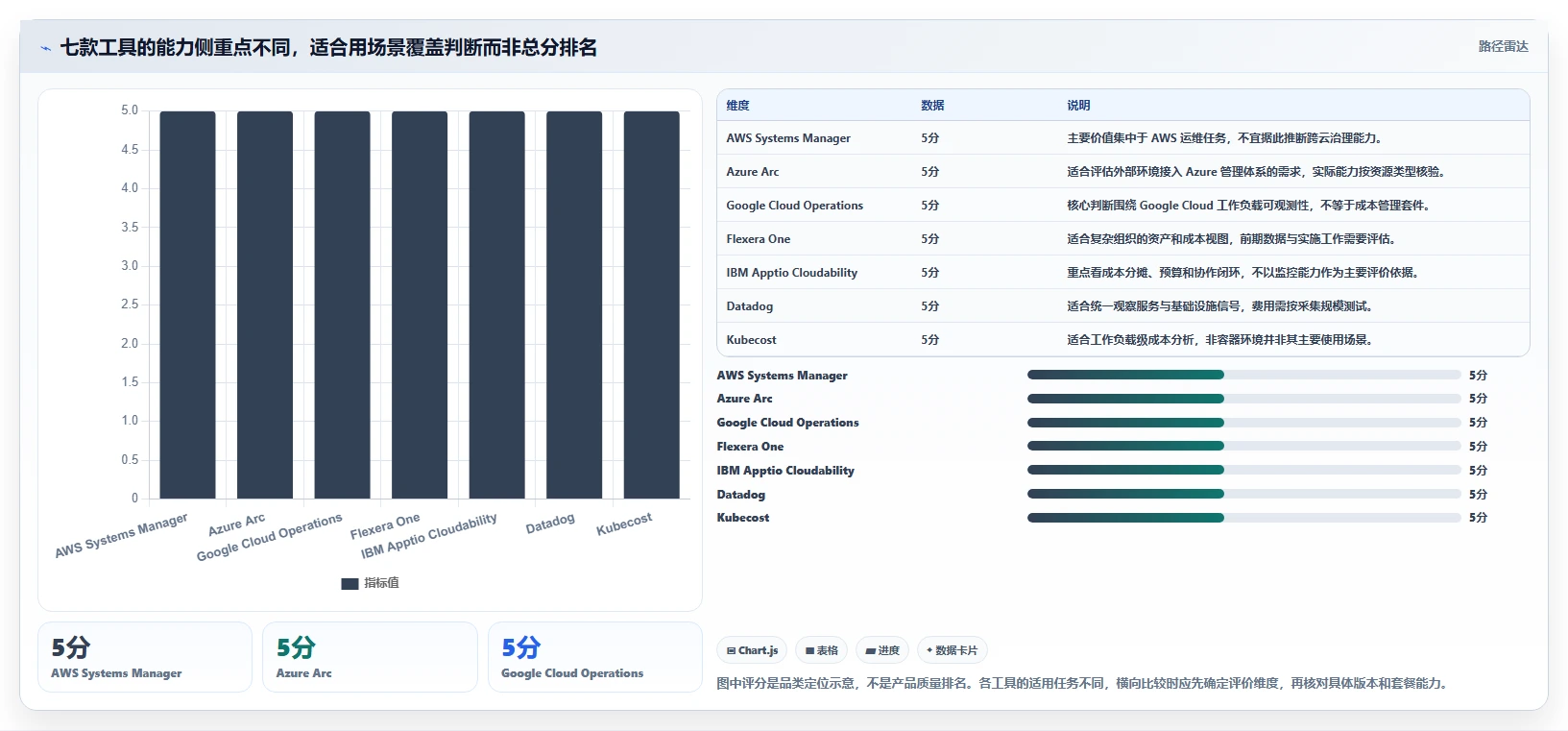Select the AWS Systems Manager bar in the chart

coord(187,305)
